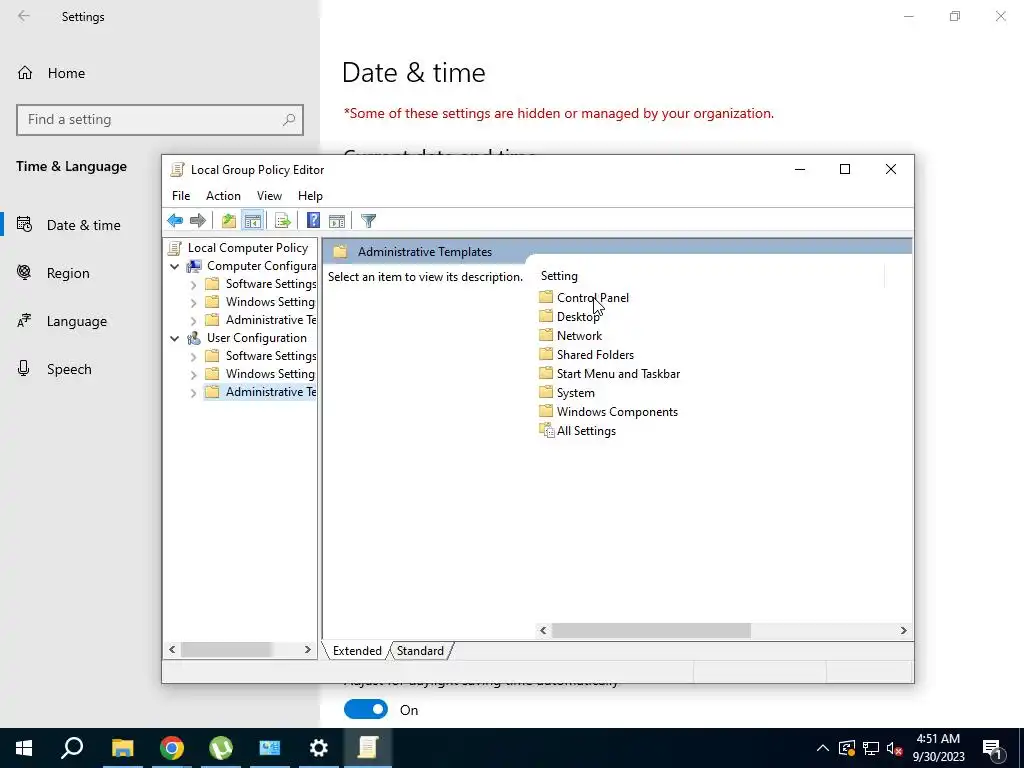Open Google Chrome from the taskbar
1024x768 pixels.
point(172,748)
